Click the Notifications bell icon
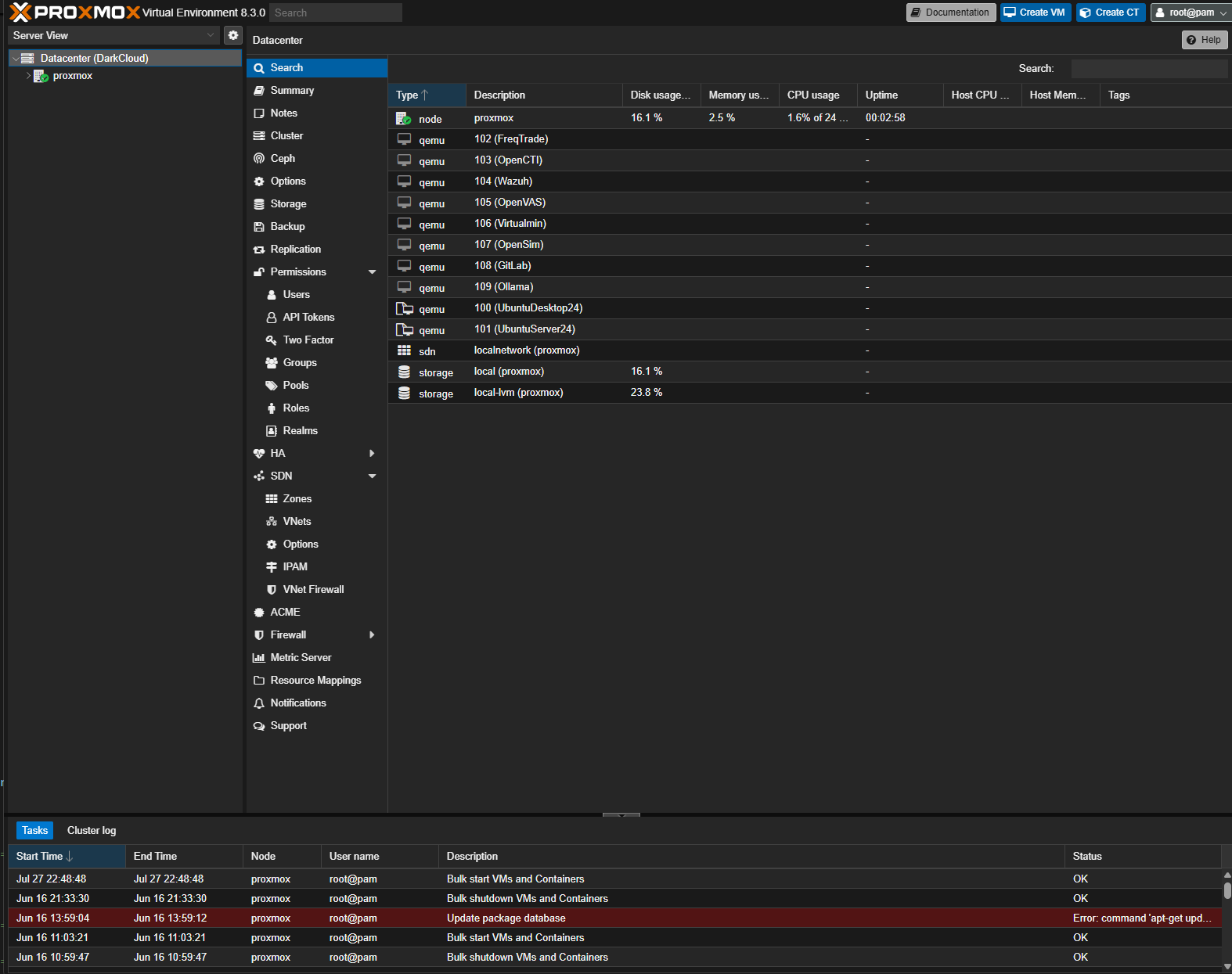The image size is (1232, 974). 259,703
